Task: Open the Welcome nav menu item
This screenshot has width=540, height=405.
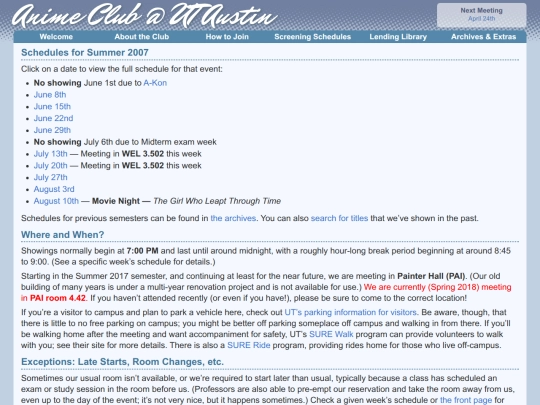Action: point(56,37)
